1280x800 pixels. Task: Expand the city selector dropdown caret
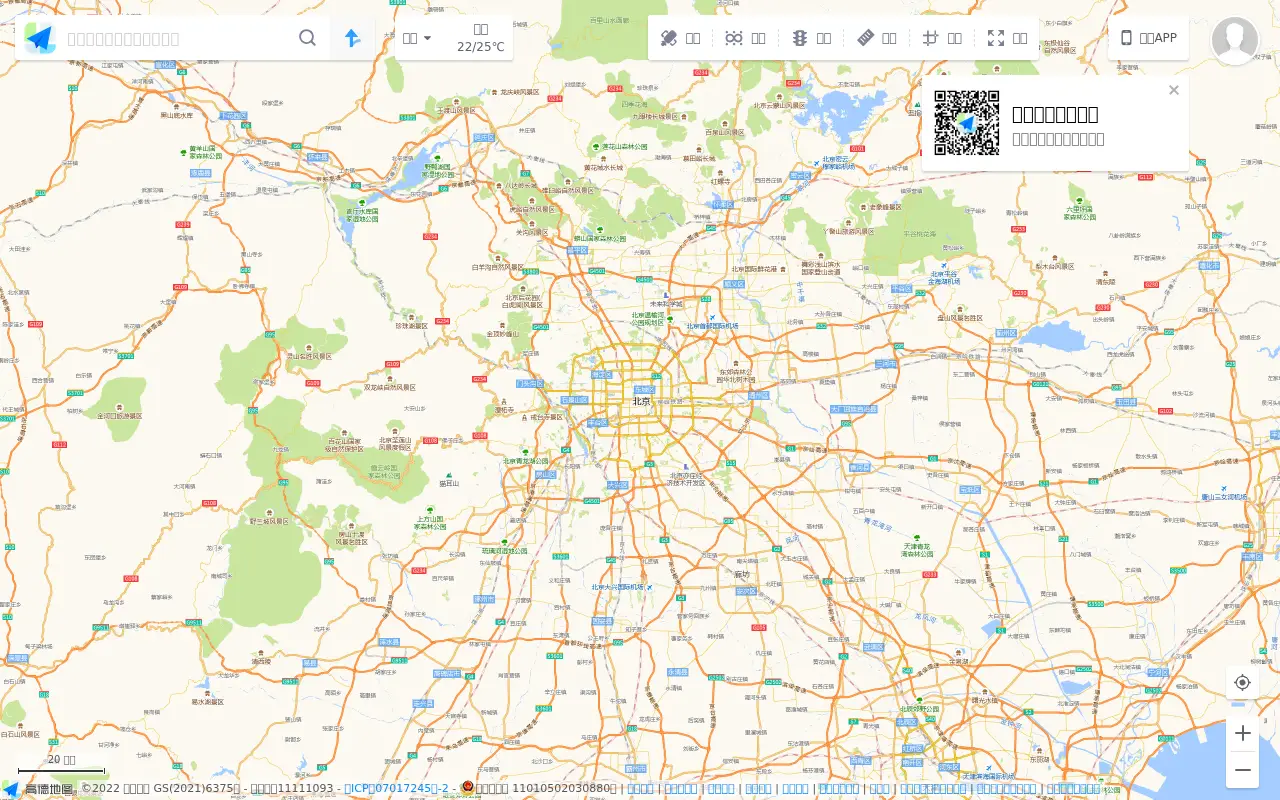pyautogui.click(x=428, y=38)
